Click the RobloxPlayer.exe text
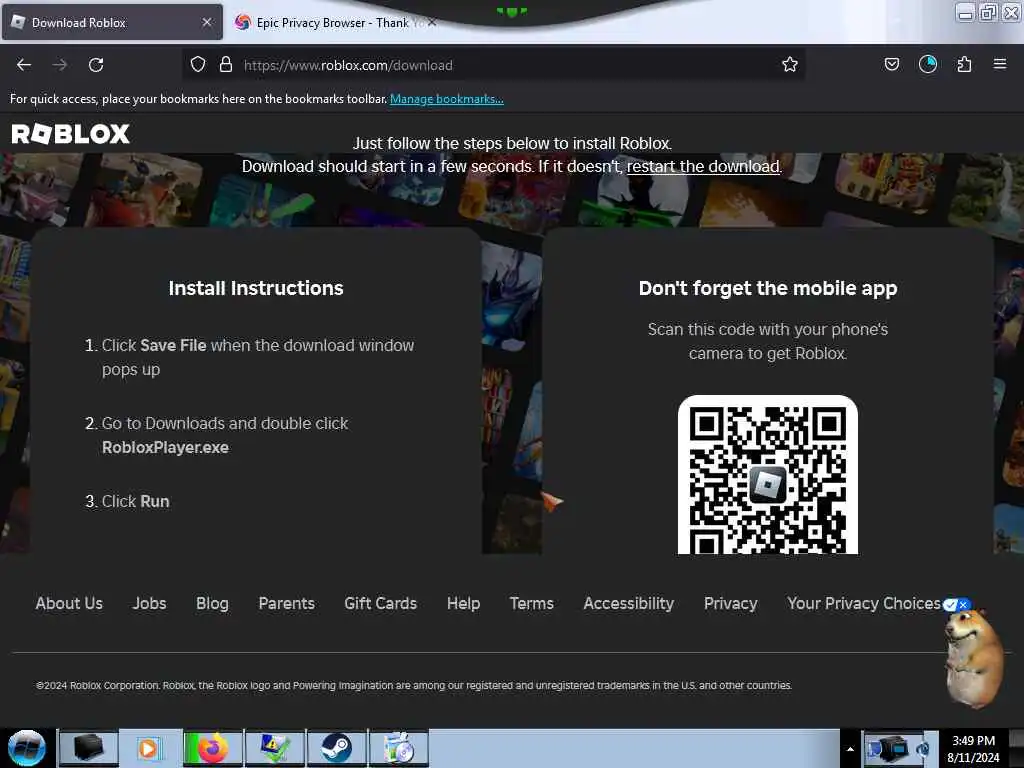 point(165,447)
